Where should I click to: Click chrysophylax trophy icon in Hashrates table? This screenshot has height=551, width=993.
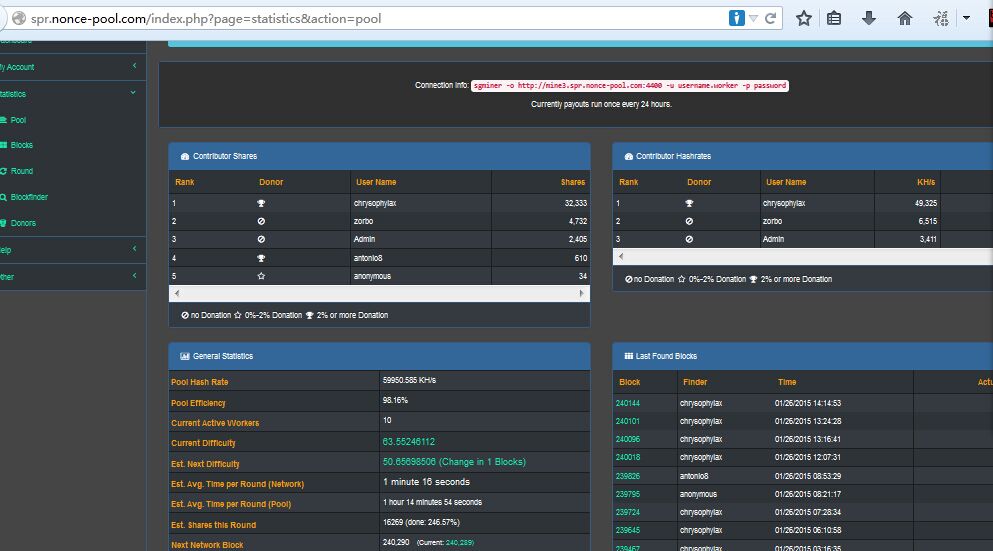tap(689, 203)
